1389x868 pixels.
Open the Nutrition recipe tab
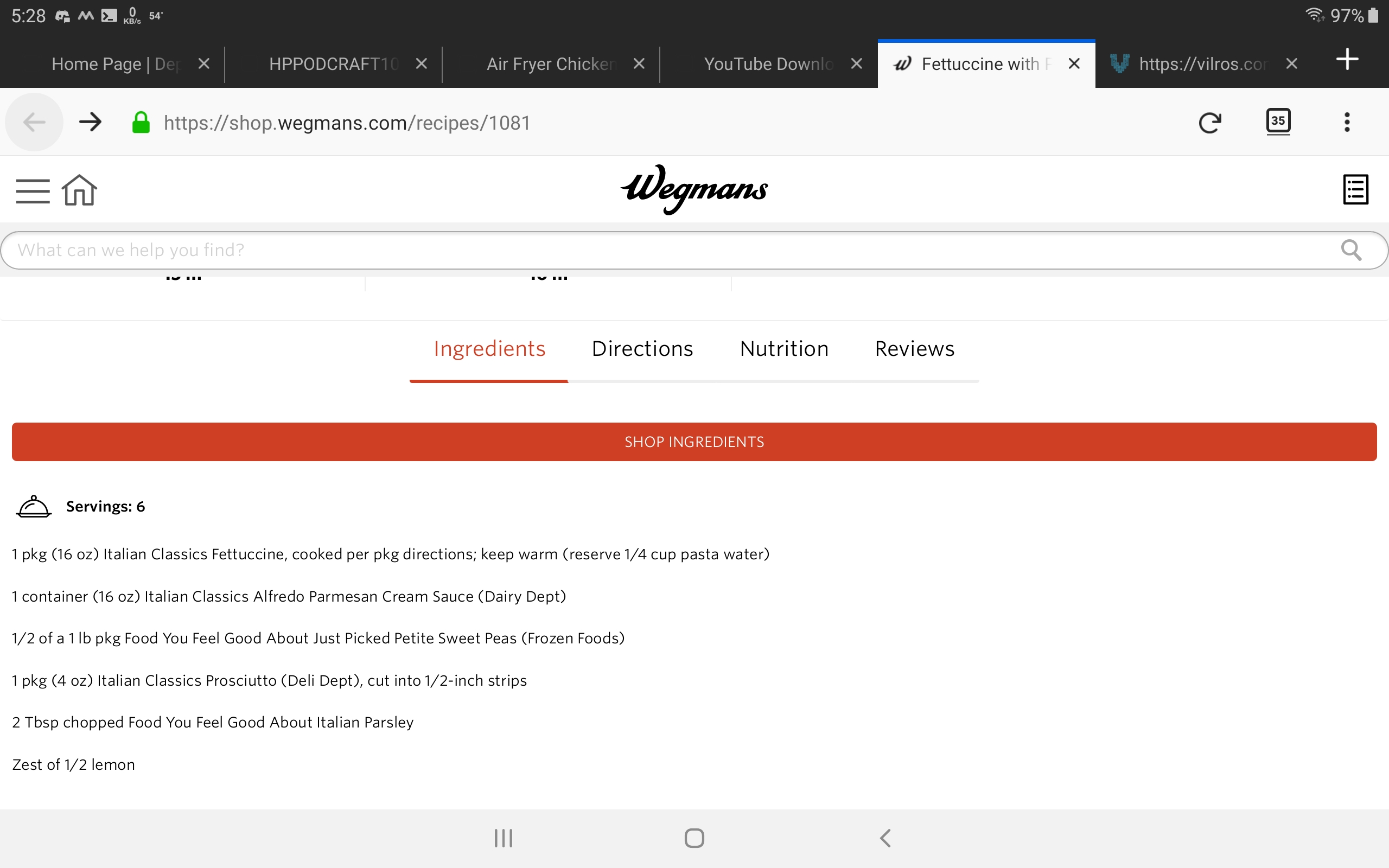point(784,349)
